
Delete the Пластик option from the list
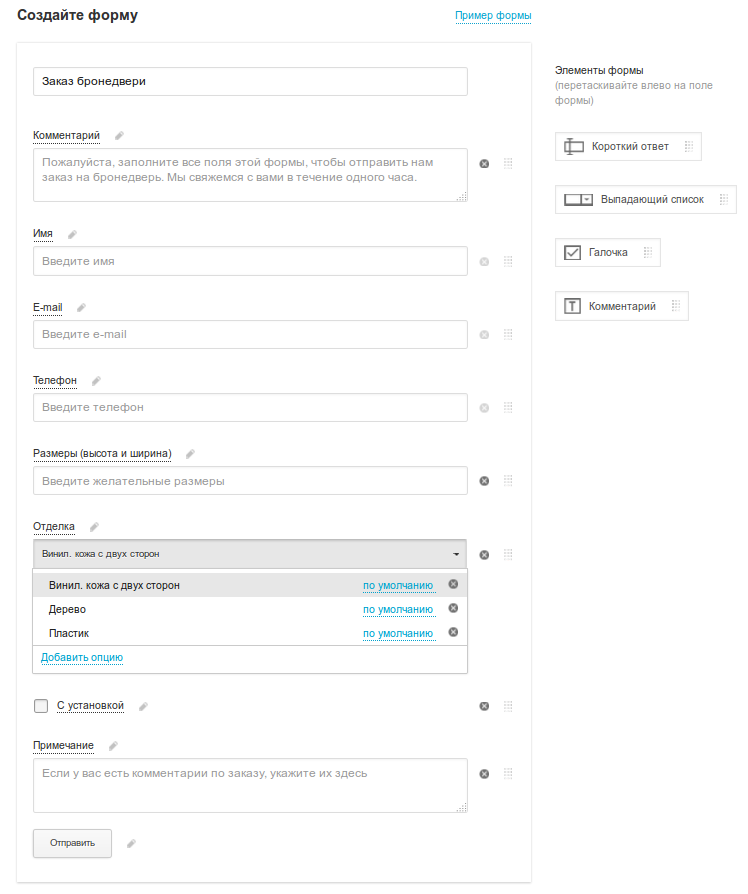(453, 632)
